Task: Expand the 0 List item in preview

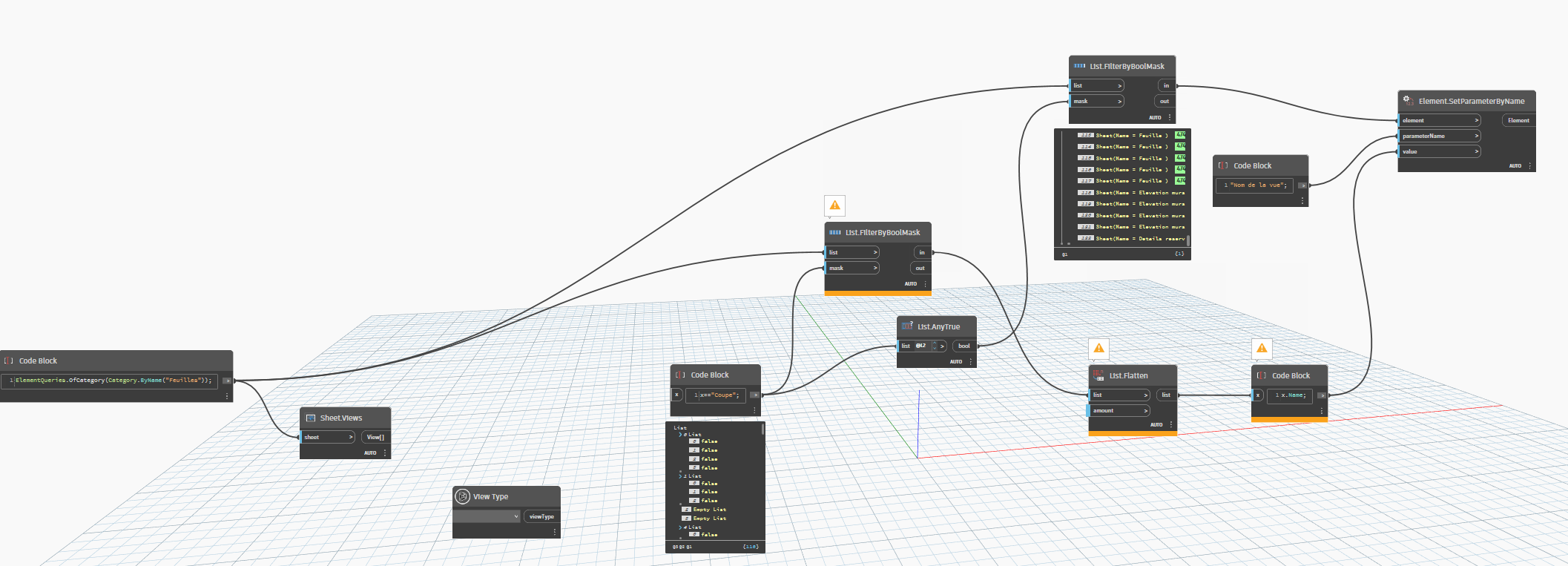Action: (680, 435)
